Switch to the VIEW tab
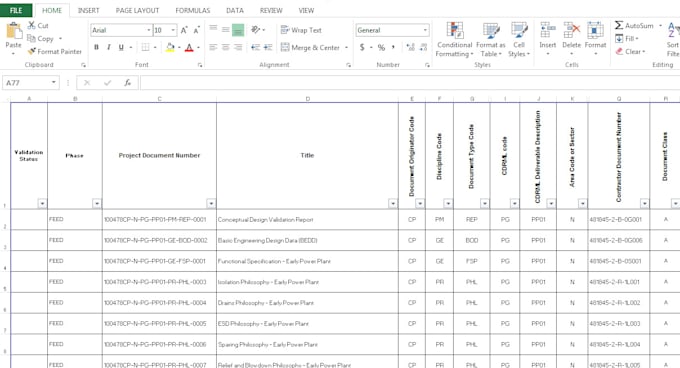The height and width of the screenshot is (368, 680). [306, 10]
